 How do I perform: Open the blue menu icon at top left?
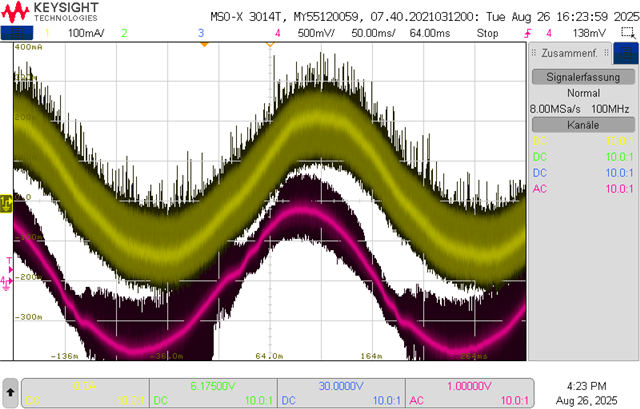coord(17,33)
